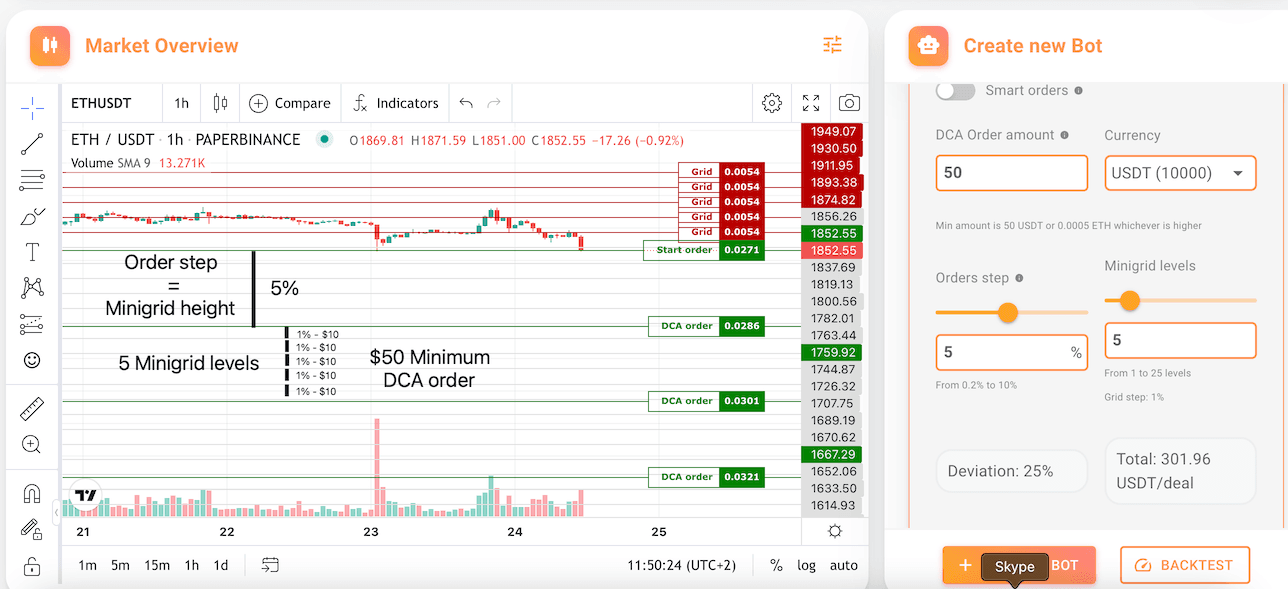
Task: Click the zoom in magnifier tool
Action: (x=32, y=445)
